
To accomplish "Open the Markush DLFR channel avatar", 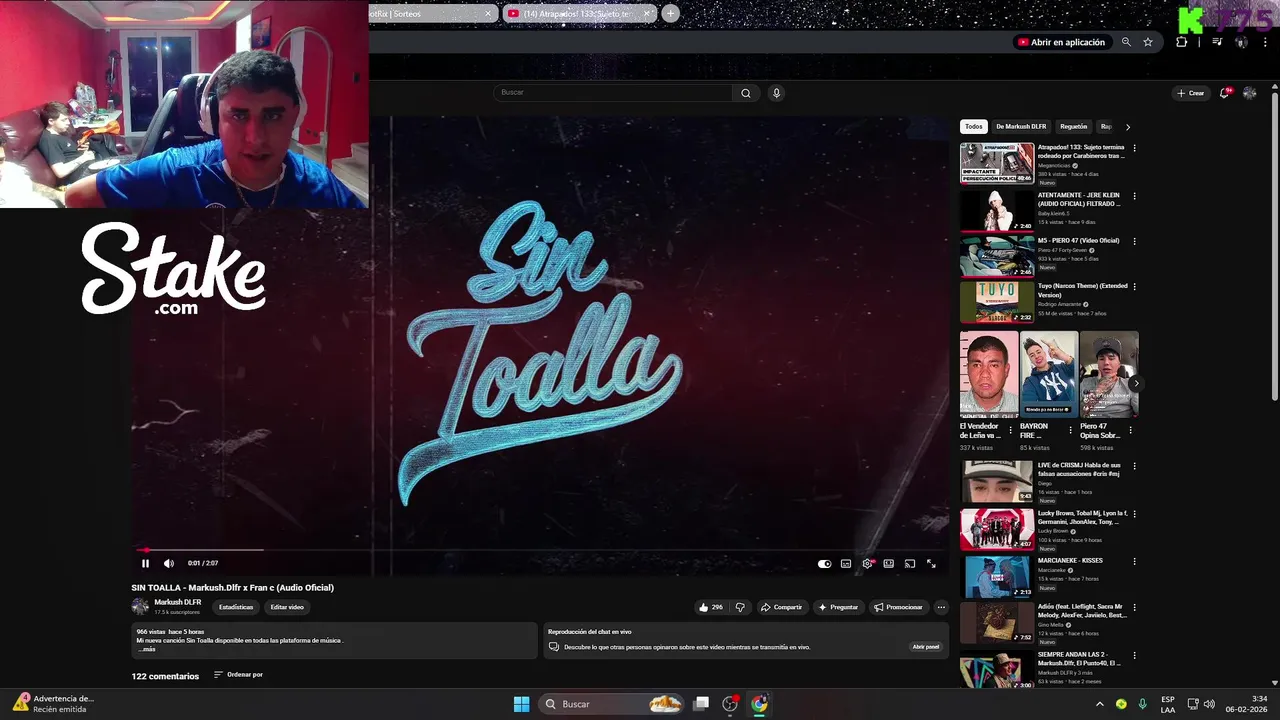I will [x=140, y=606].
